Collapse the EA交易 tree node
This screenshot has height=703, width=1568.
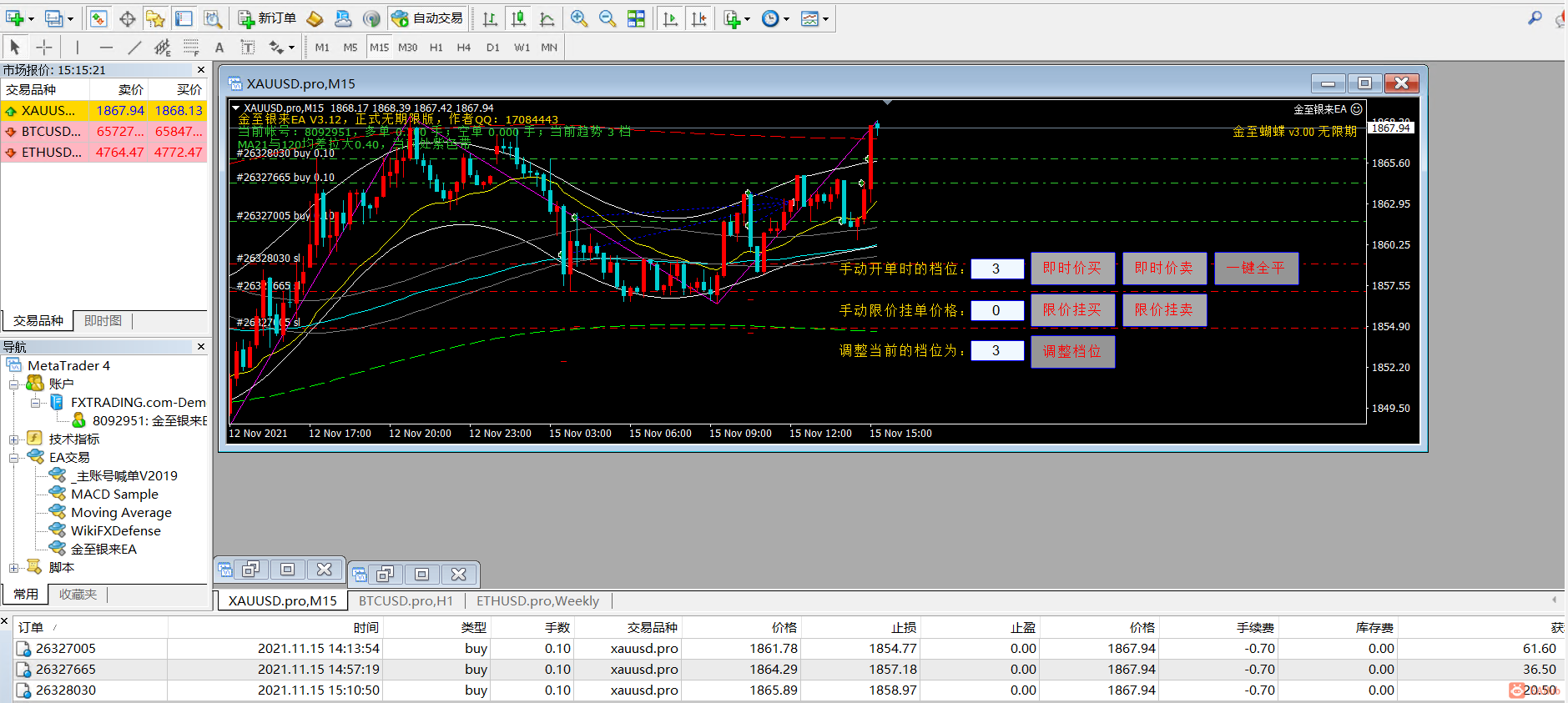click(13, 458)
